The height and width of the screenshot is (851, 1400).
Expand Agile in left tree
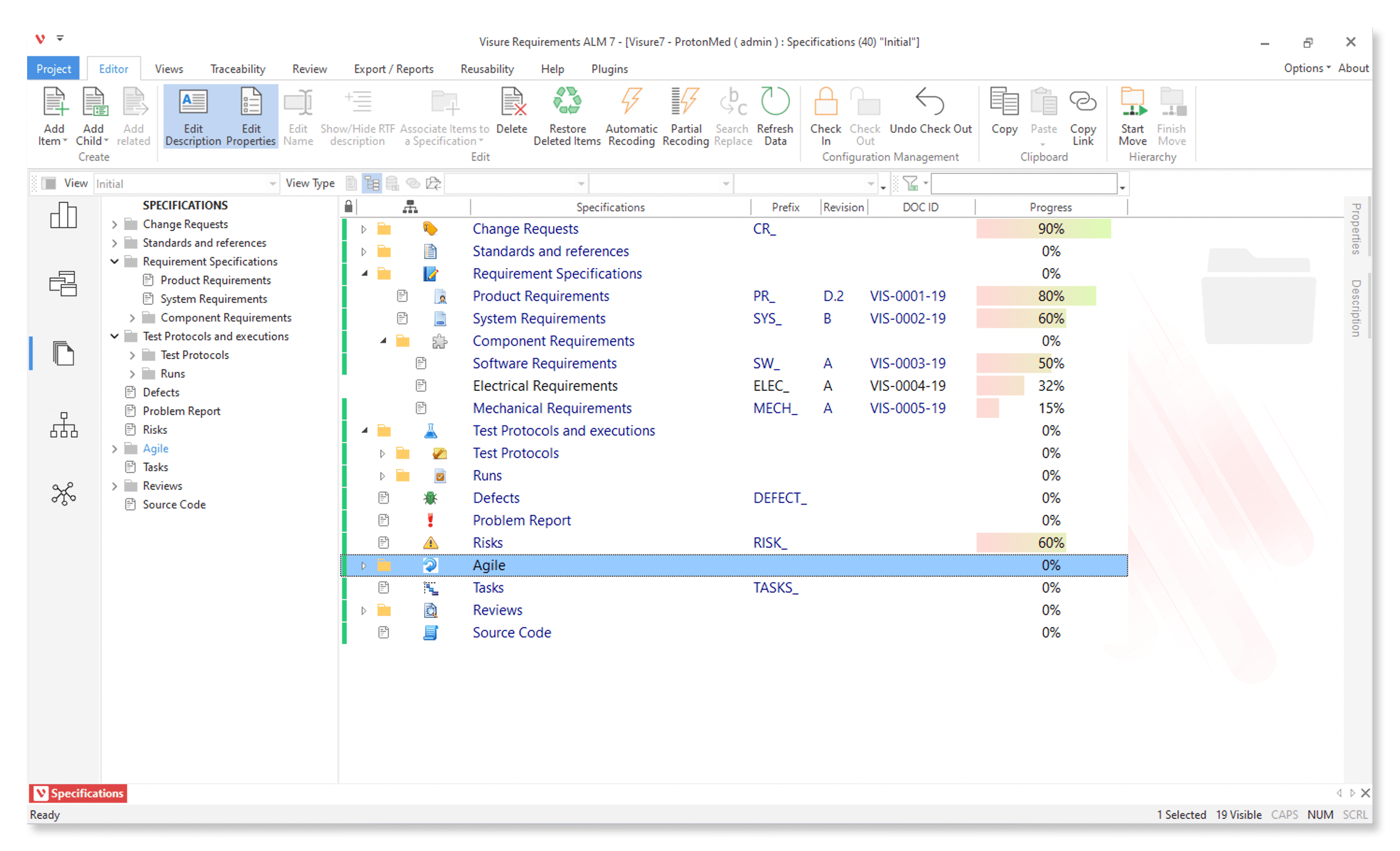(x=114, y=449)
